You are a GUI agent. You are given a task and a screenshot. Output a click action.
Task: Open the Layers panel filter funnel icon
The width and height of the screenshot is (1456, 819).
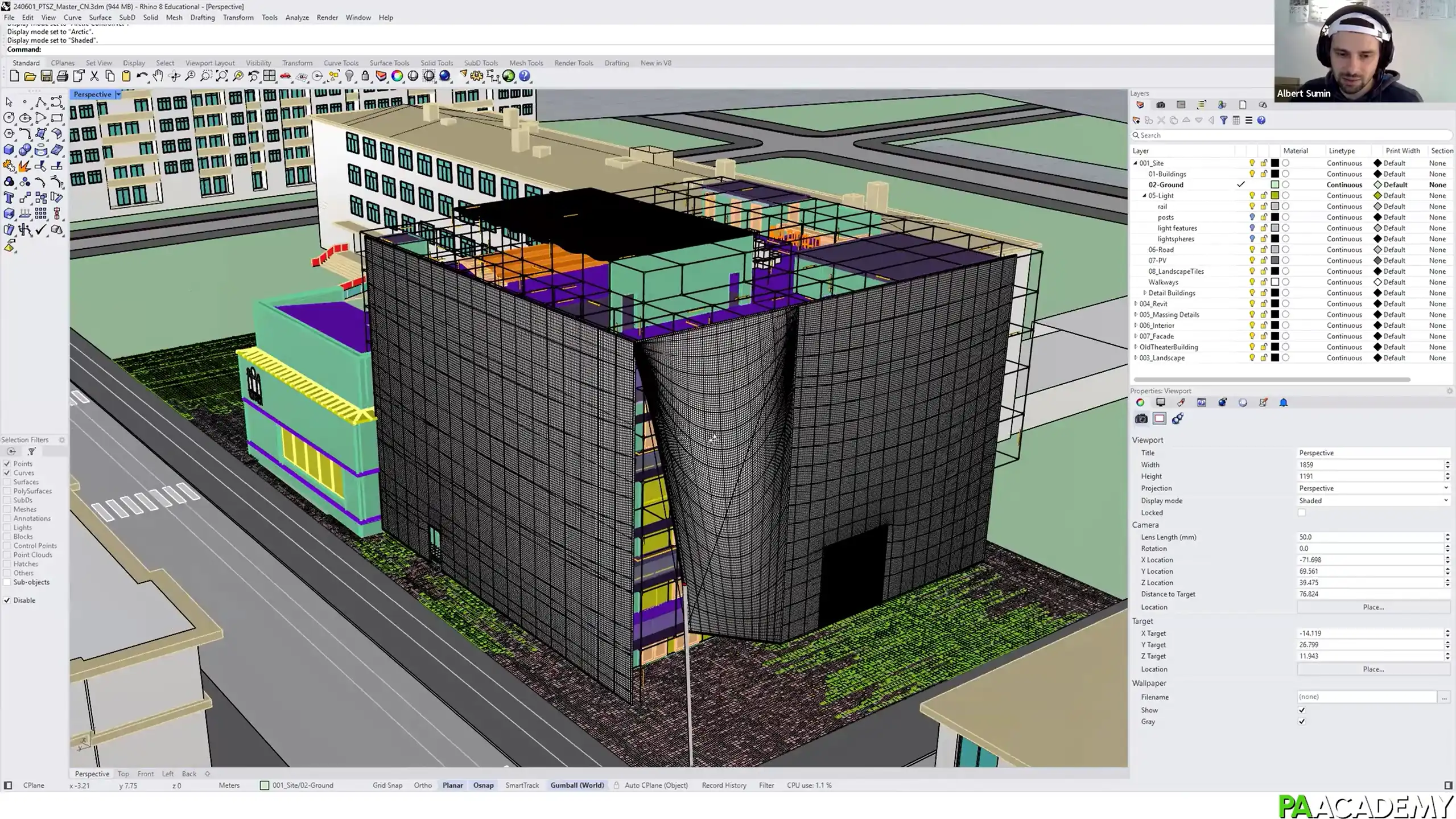click(x=1224, y=120)
